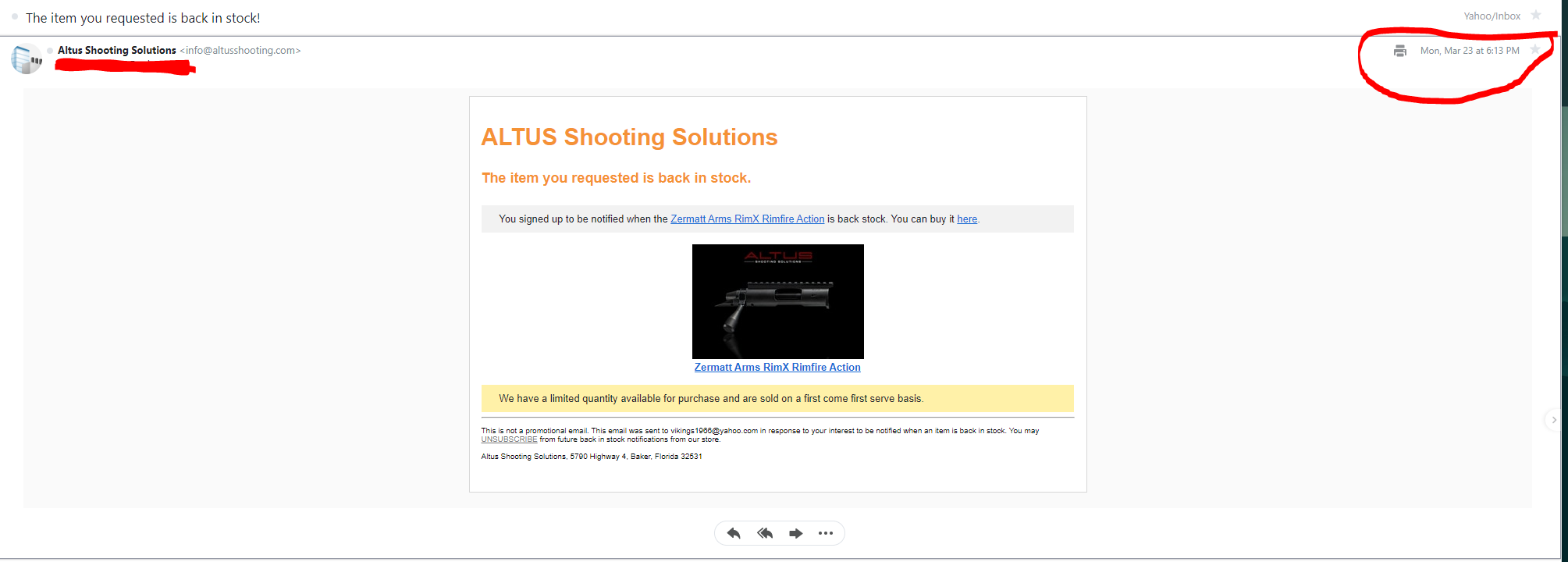Print this email using the printer icon
The image size is (1568, 562).
(x=1400, y=51)
